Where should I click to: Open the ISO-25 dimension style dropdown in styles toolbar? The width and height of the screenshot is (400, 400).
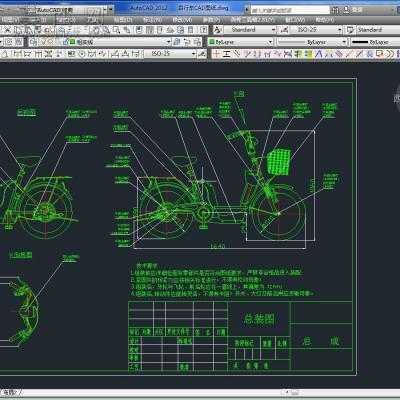point(340,30)
